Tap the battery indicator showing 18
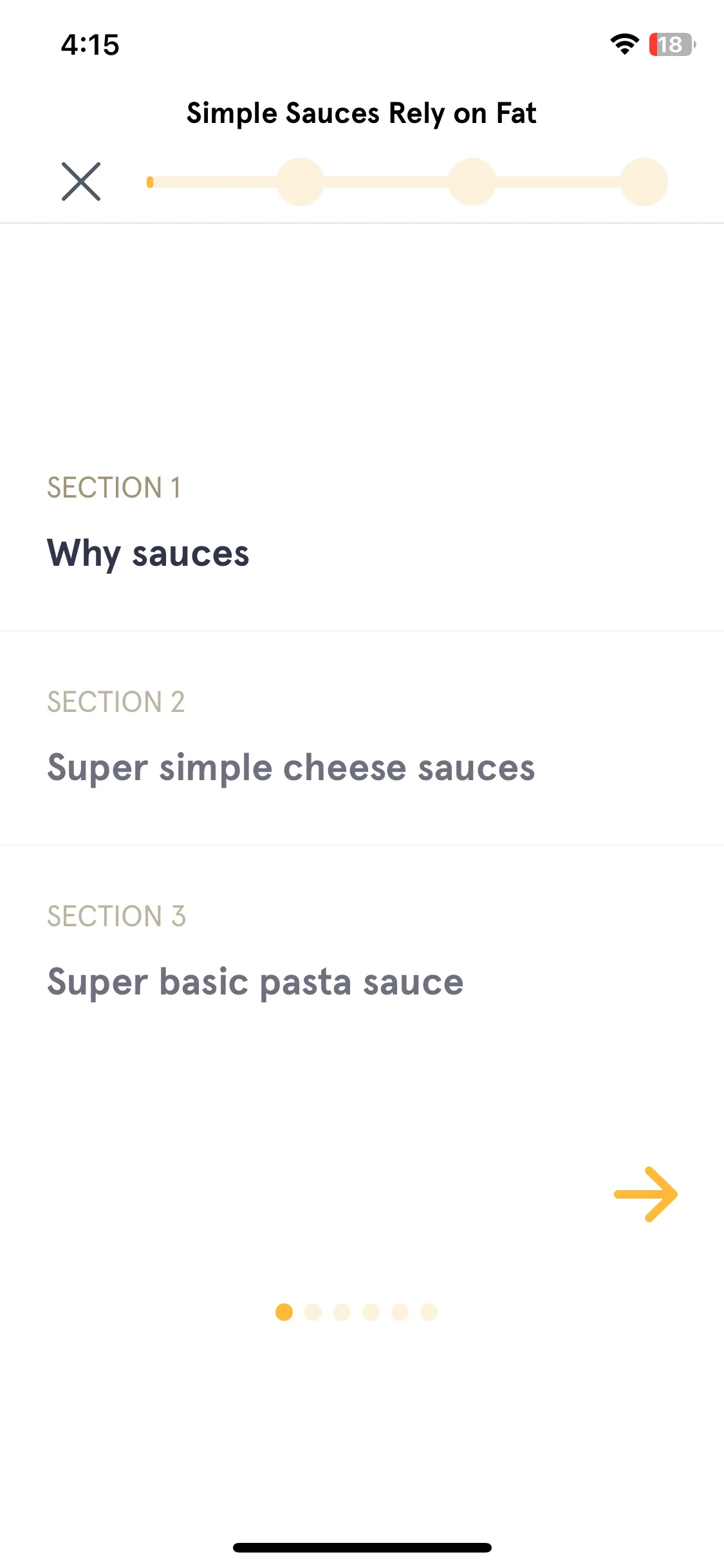The image size is (724, 1568). click(x=673, y=44)
